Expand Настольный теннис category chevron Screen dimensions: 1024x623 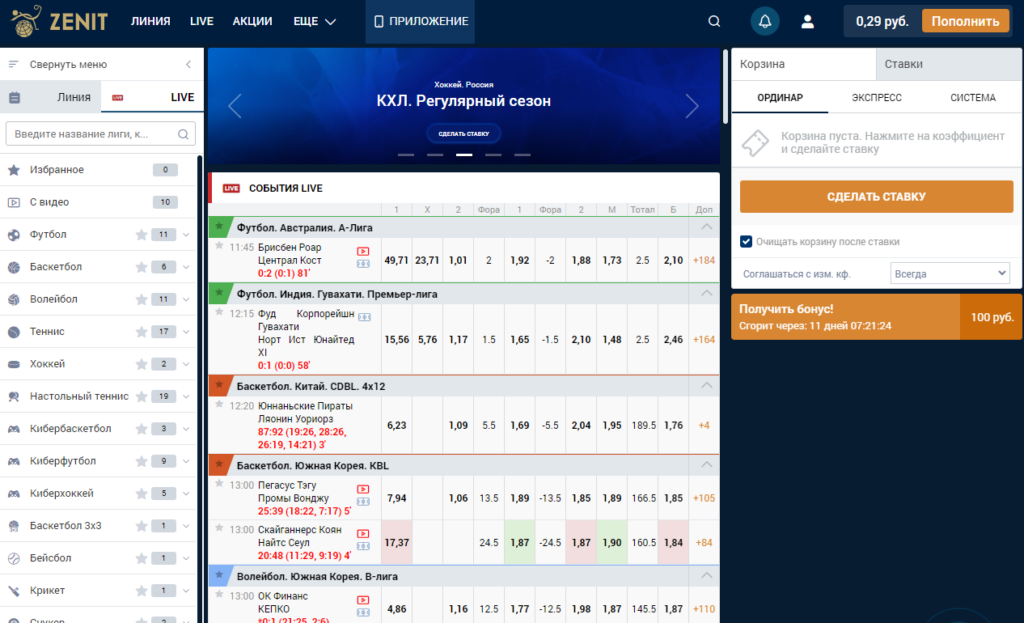click(x=186, y=396)
